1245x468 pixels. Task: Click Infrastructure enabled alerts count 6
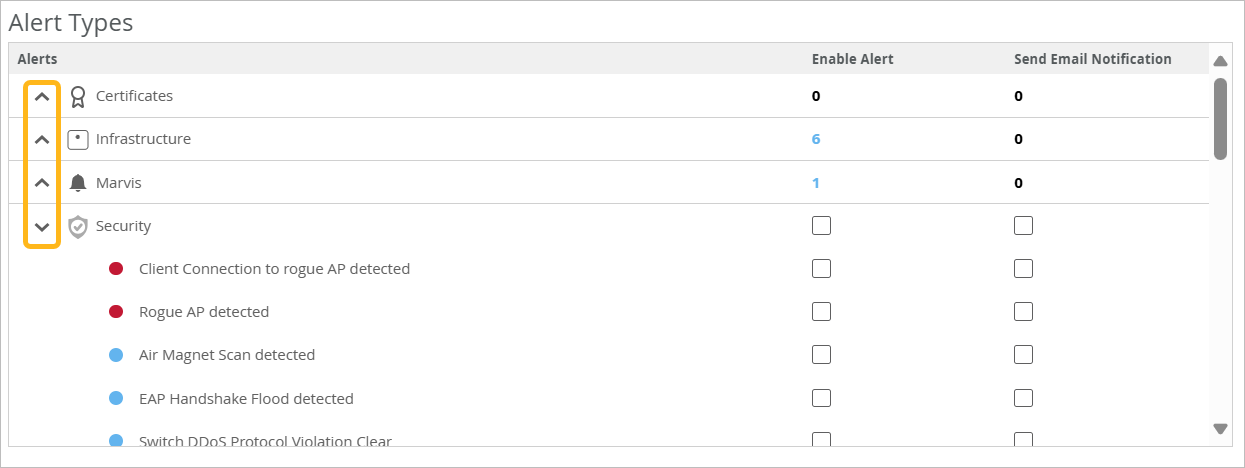[816, 140]
